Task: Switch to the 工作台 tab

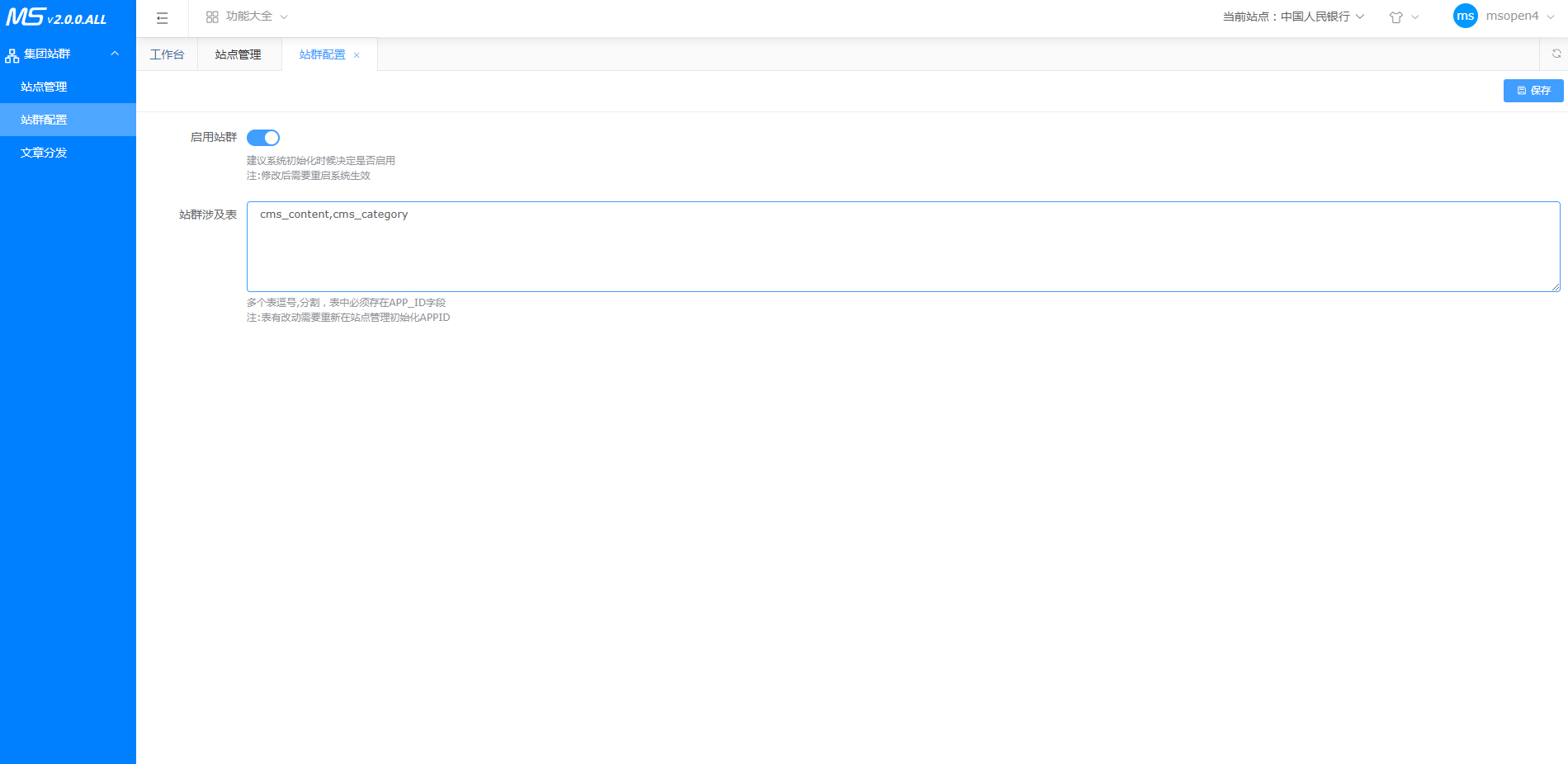Action: [x=167, y=54]
